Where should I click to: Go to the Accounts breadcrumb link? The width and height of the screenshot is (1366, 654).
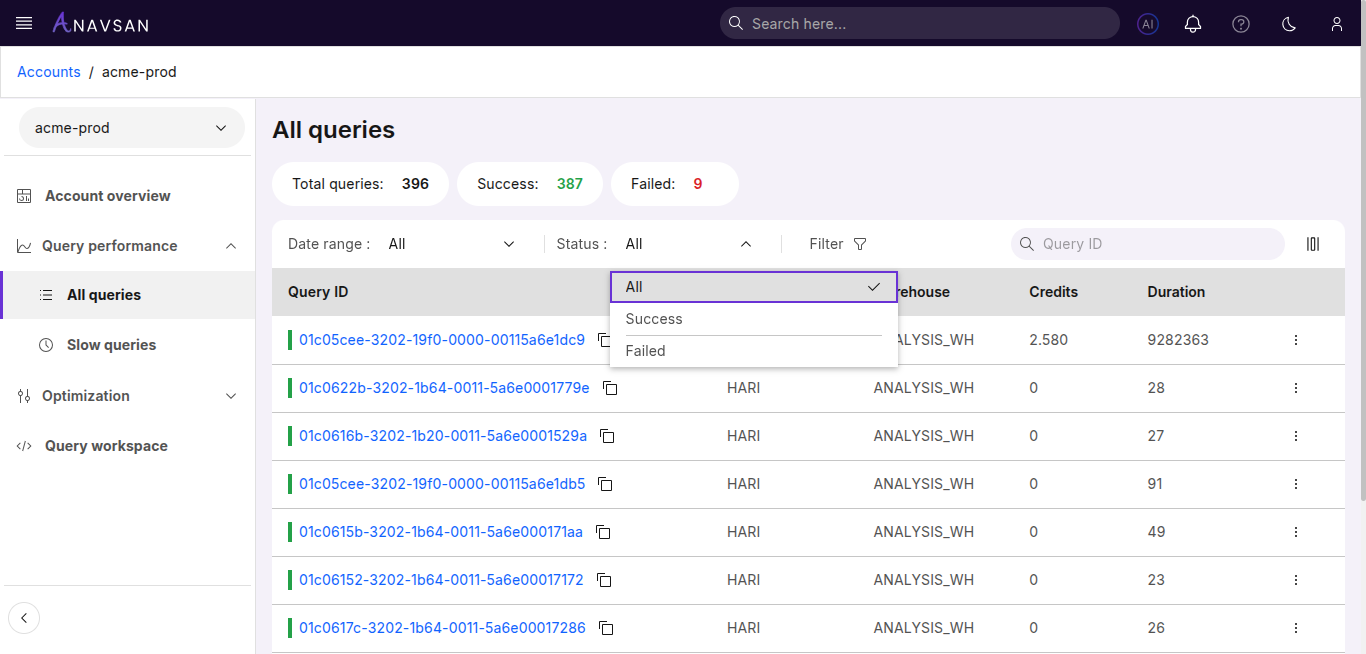click(49, 72)
